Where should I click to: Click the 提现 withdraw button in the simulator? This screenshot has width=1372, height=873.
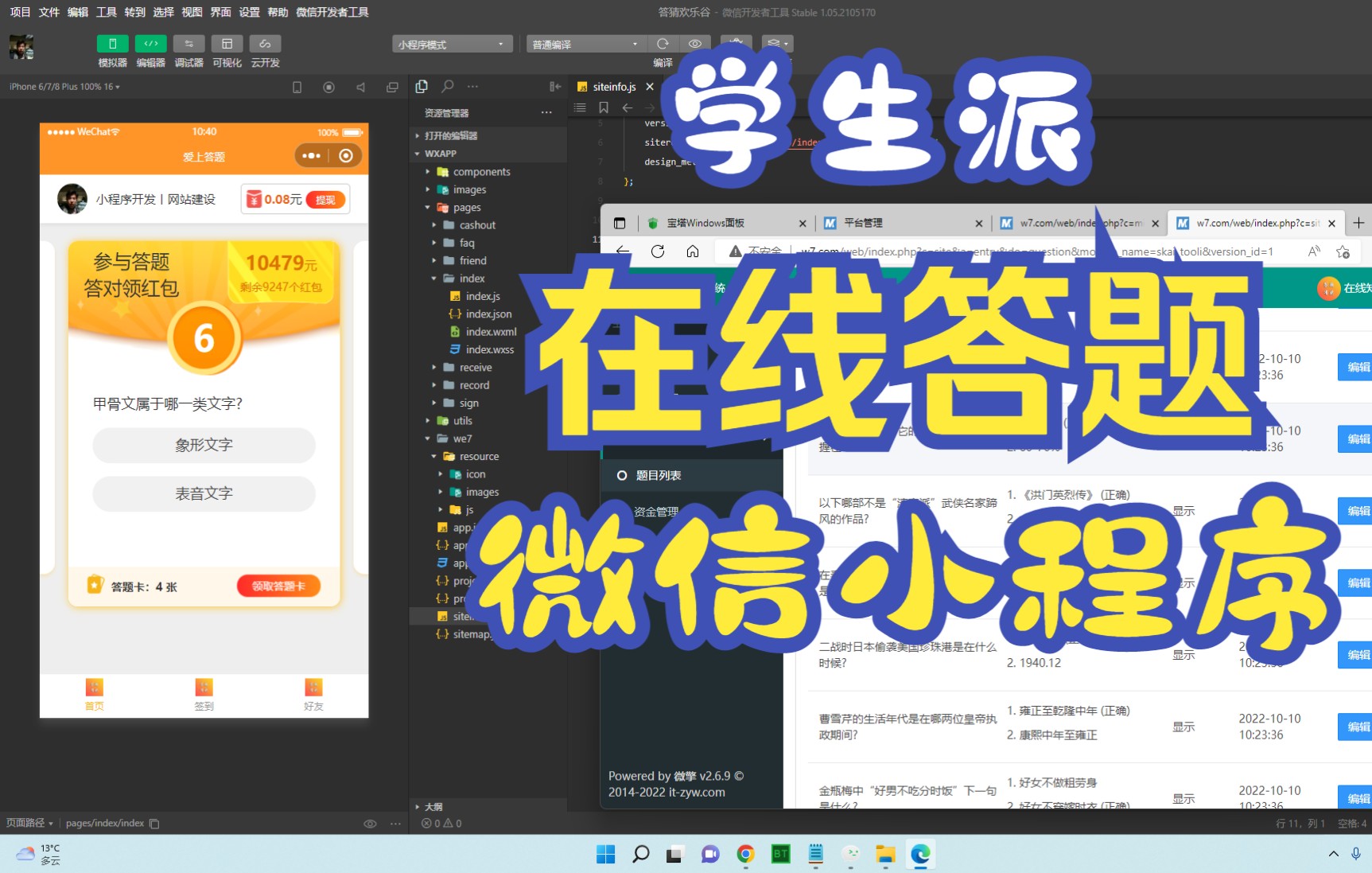(x=326, y=200)
